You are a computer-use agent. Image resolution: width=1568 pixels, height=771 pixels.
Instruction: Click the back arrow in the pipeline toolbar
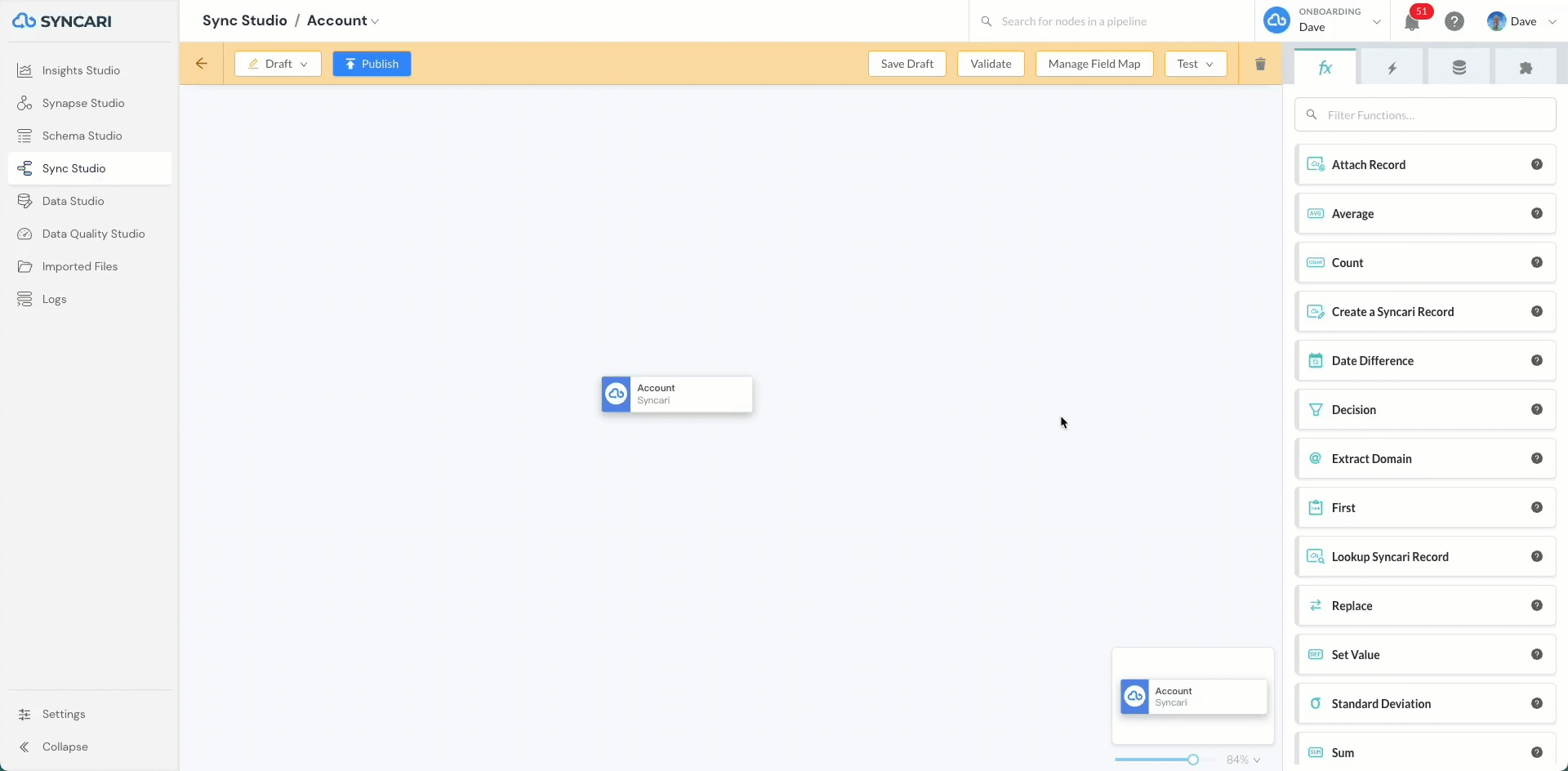[x=202, y=64]
